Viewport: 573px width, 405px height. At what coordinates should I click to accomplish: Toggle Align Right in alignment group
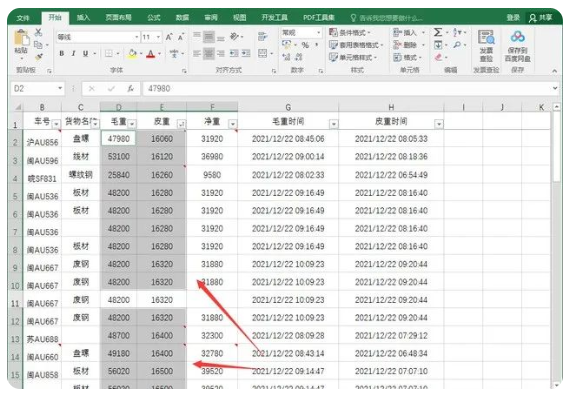coord(221,54)
